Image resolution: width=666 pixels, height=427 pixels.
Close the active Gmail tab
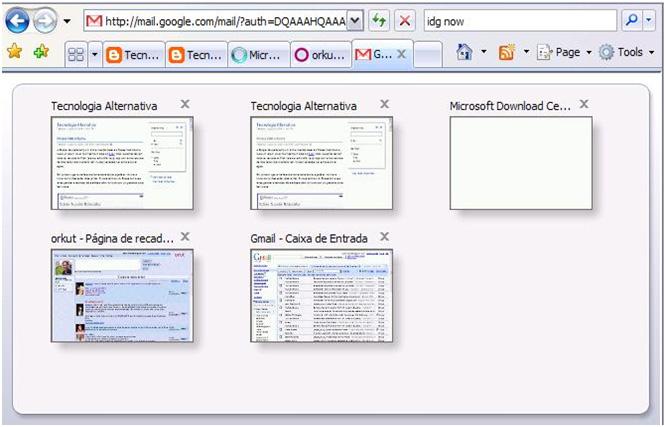click(x=401, y=54)
